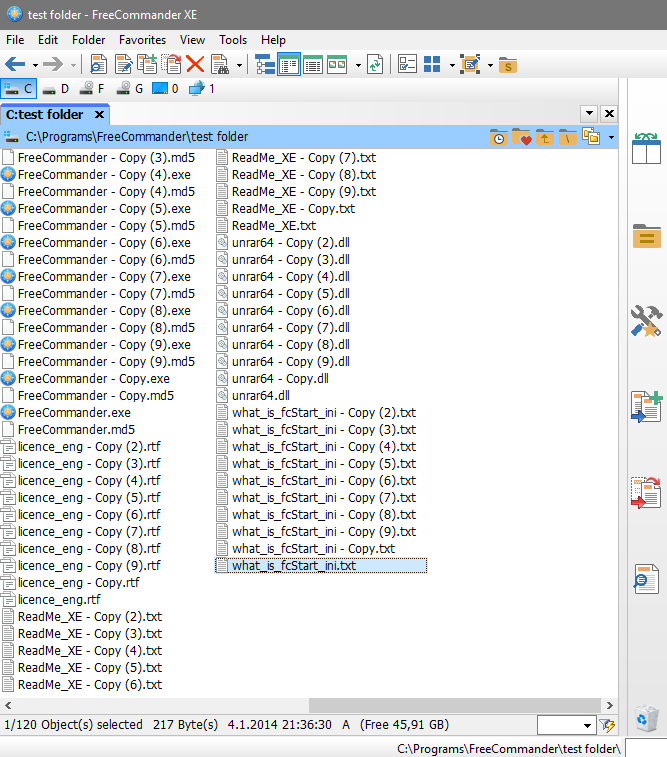Viewport: 667px width, 757px height.
Task: Open the tab list dropdown arrow
Action: (x=589, y=114)
